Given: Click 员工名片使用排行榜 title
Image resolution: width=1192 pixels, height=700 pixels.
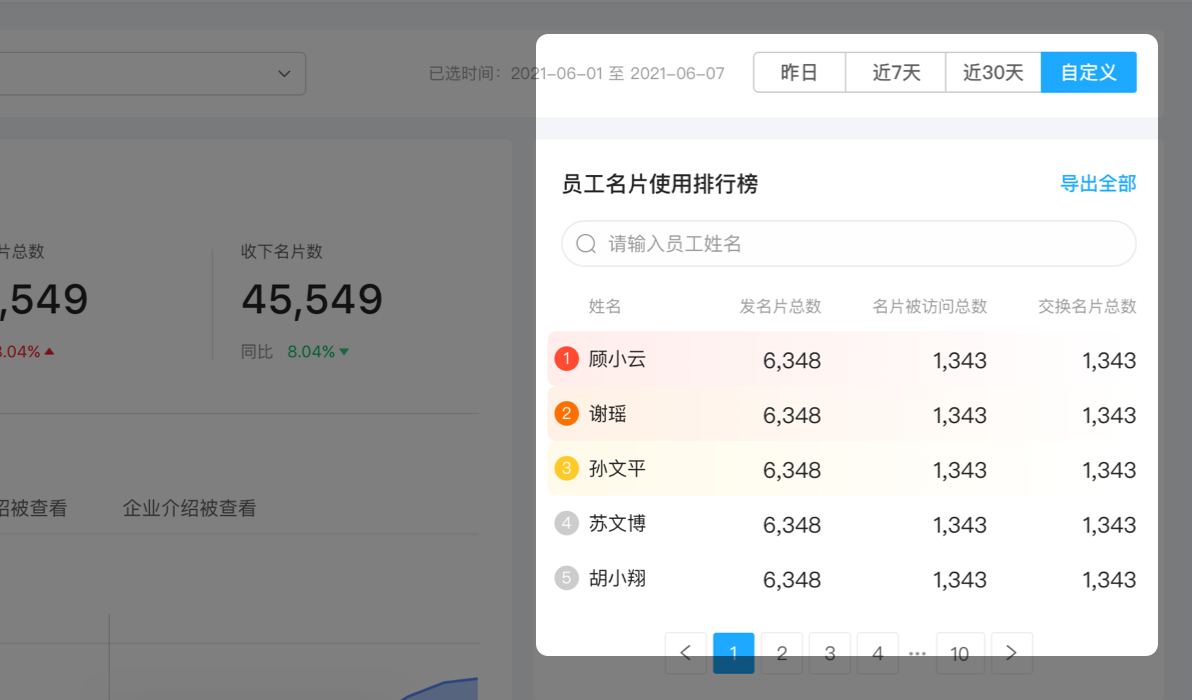Looking at the screenshot, I should coord(660,184).
